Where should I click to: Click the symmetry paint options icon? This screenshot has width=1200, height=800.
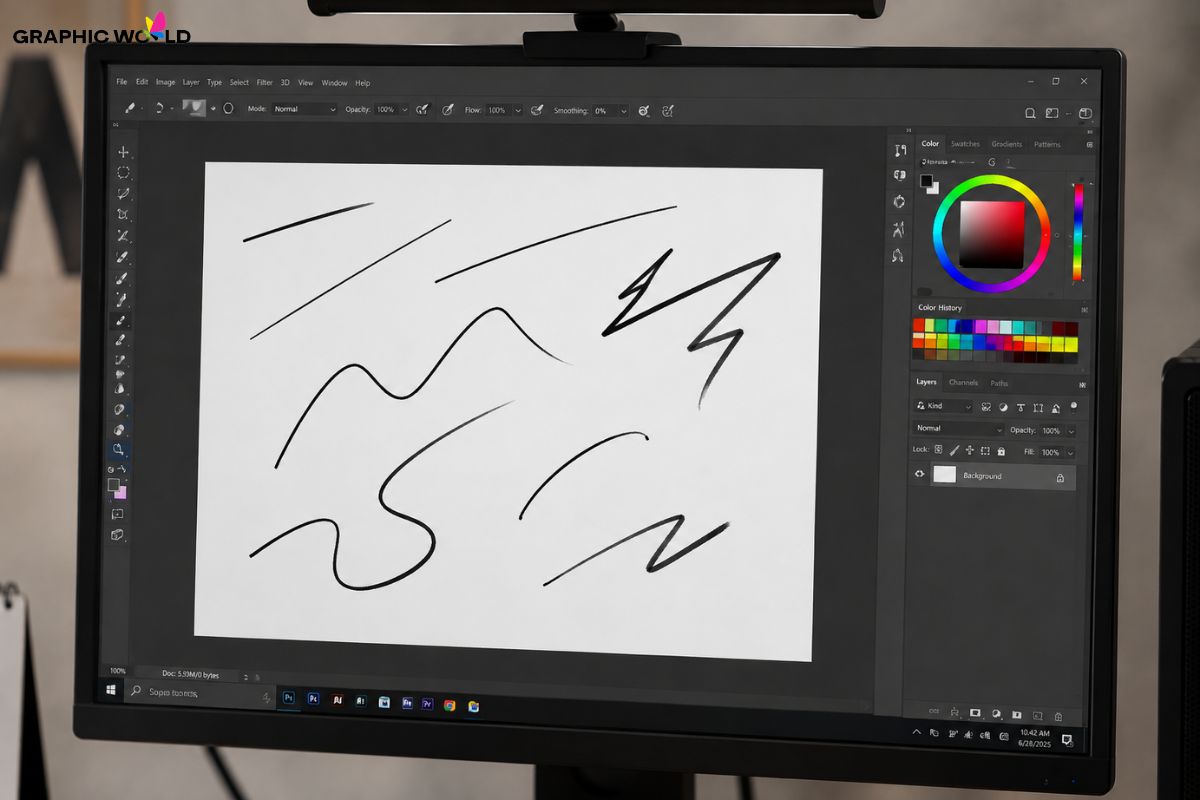click(668, 111)
